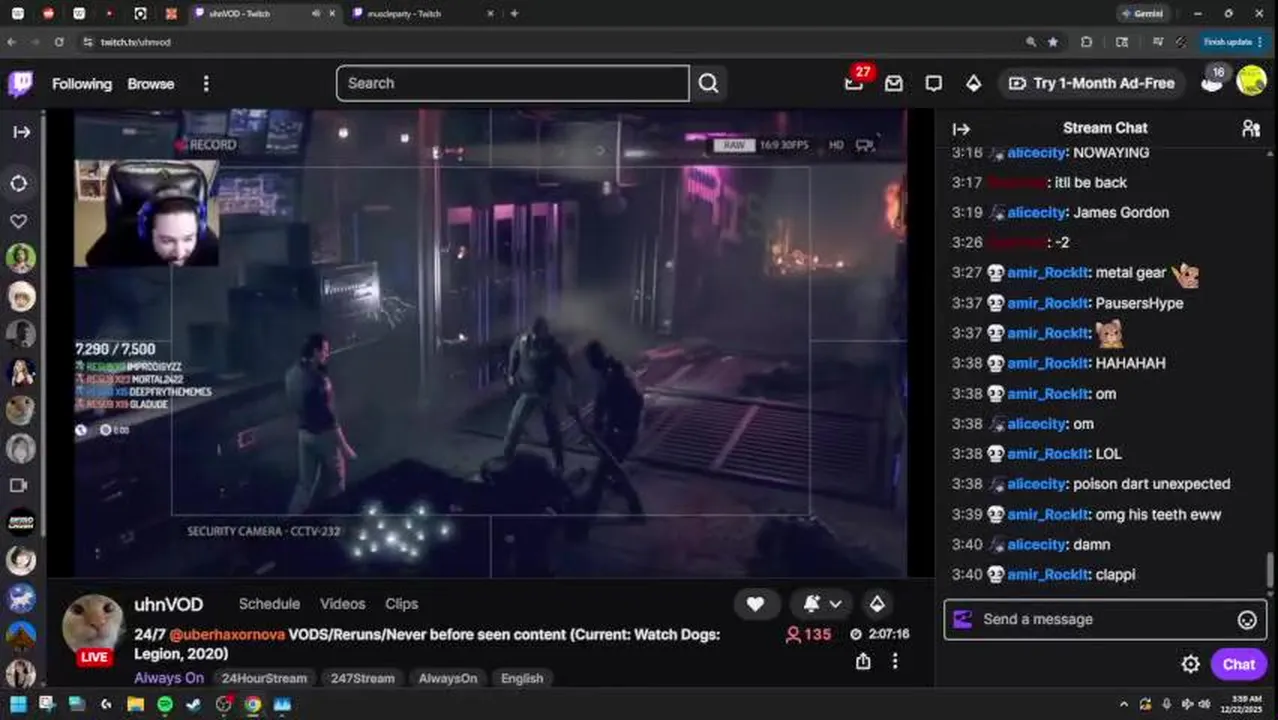Click Try 1-Month Ad-Free button
Screen dimensions: 1278x720
[1091, 84]
